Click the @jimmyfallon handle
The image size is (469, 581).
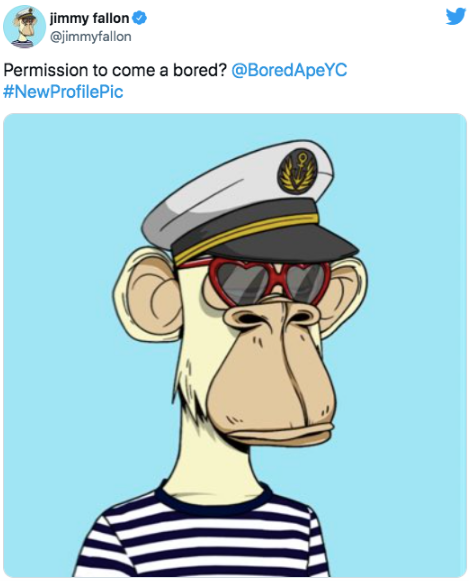[90, 37]
